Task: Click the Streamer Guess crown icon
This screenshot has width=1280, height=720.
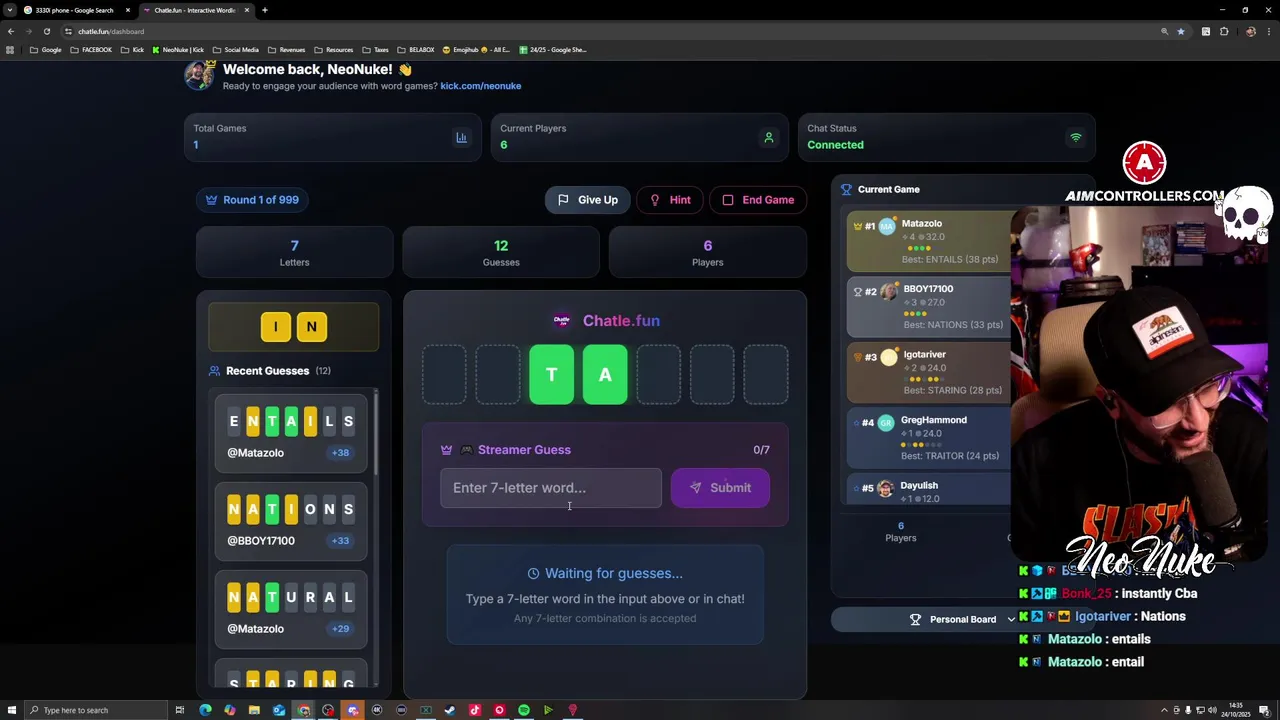Action: click(x=446, y=450)
